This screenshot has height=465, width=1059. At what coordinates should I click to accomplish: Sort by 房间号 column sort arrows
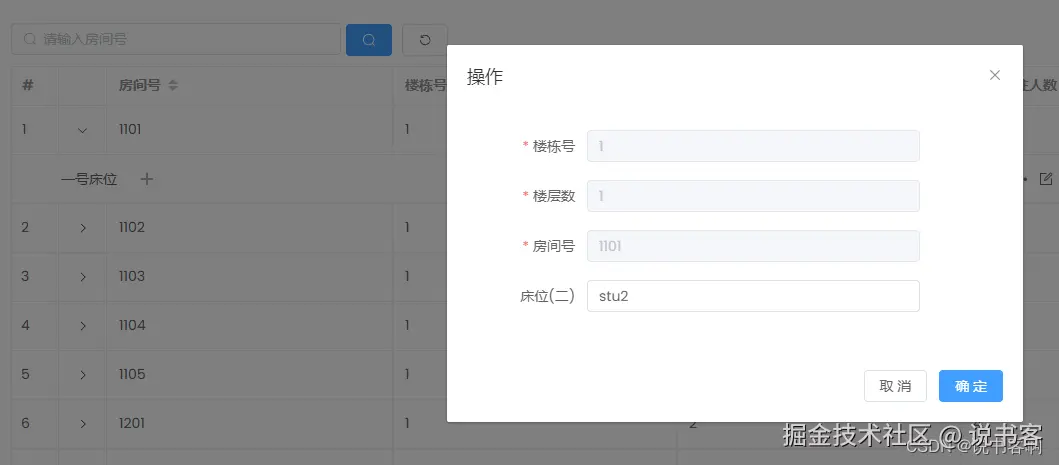click(x=173, y=86)
